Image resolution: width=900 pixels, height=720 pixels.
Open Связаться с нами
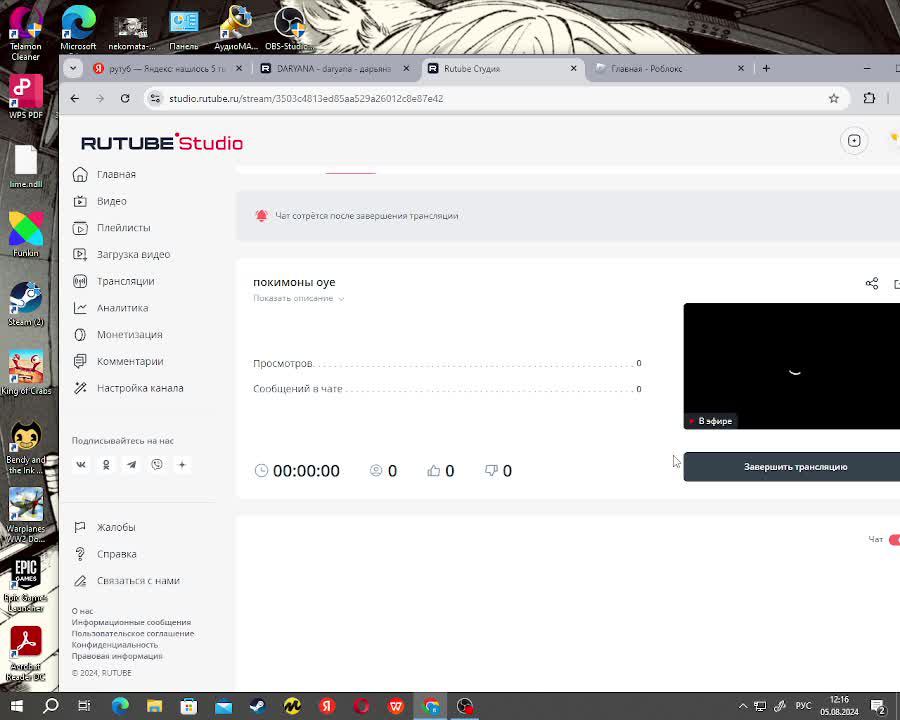pyautogui.click(x=138, y=580)
